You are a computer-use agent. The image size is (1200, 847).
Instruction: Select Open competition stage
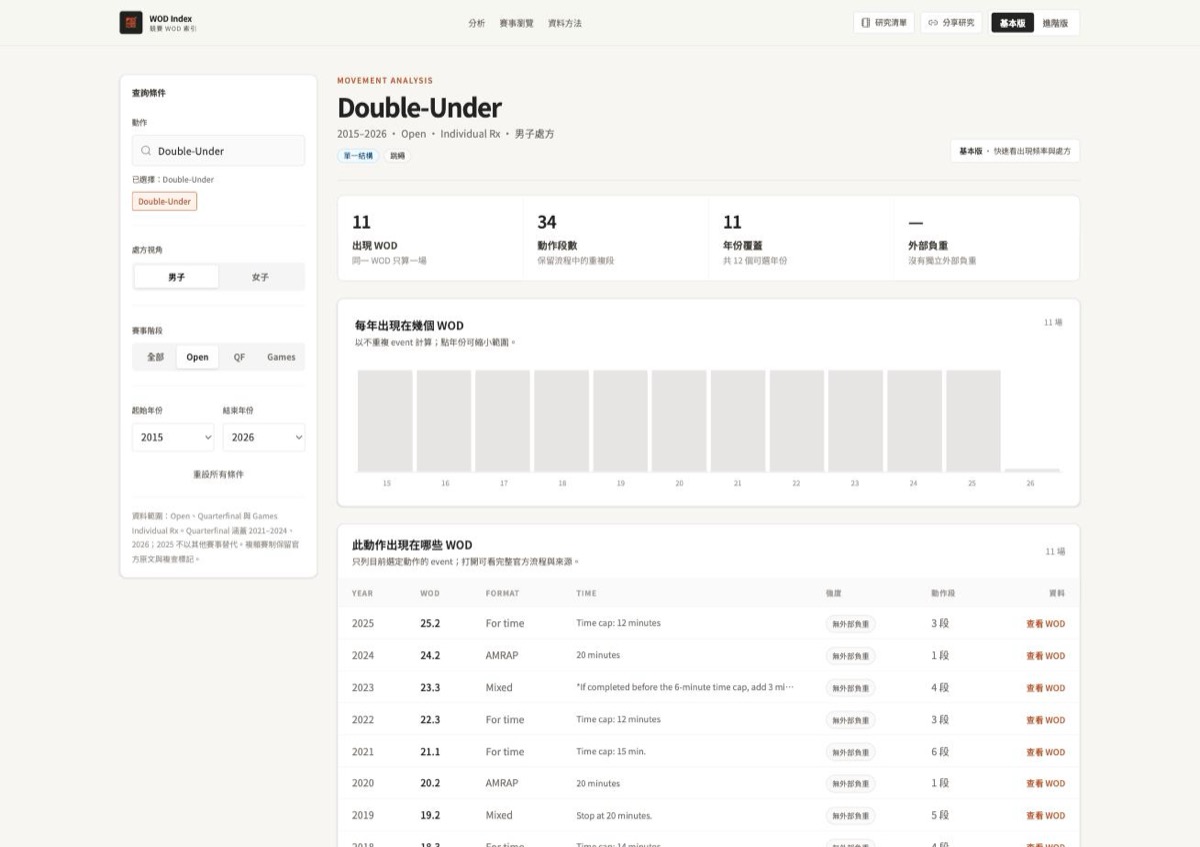(197, 357)
